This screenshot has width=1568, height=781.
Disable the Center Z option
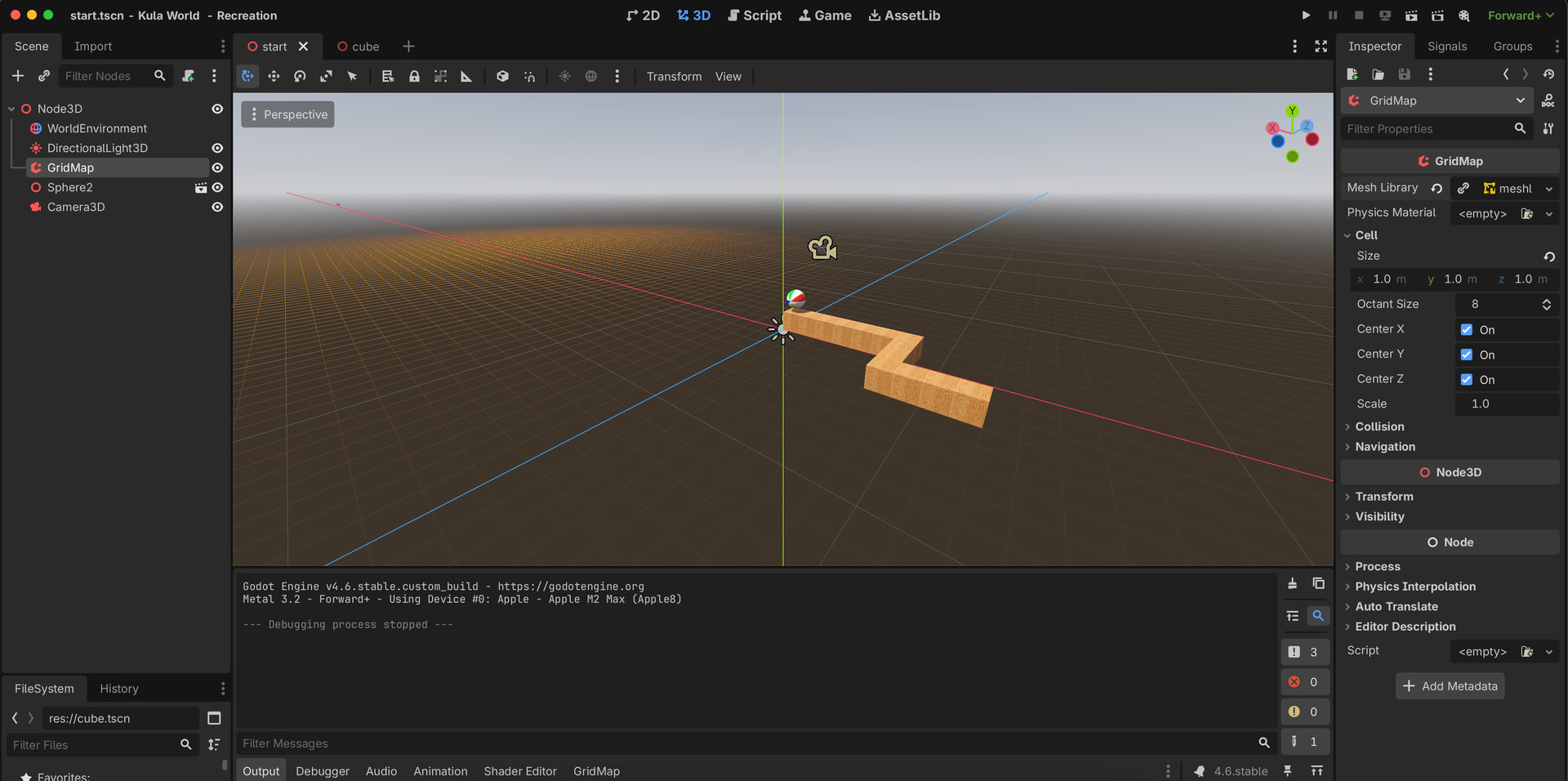tap(1467, 380)
